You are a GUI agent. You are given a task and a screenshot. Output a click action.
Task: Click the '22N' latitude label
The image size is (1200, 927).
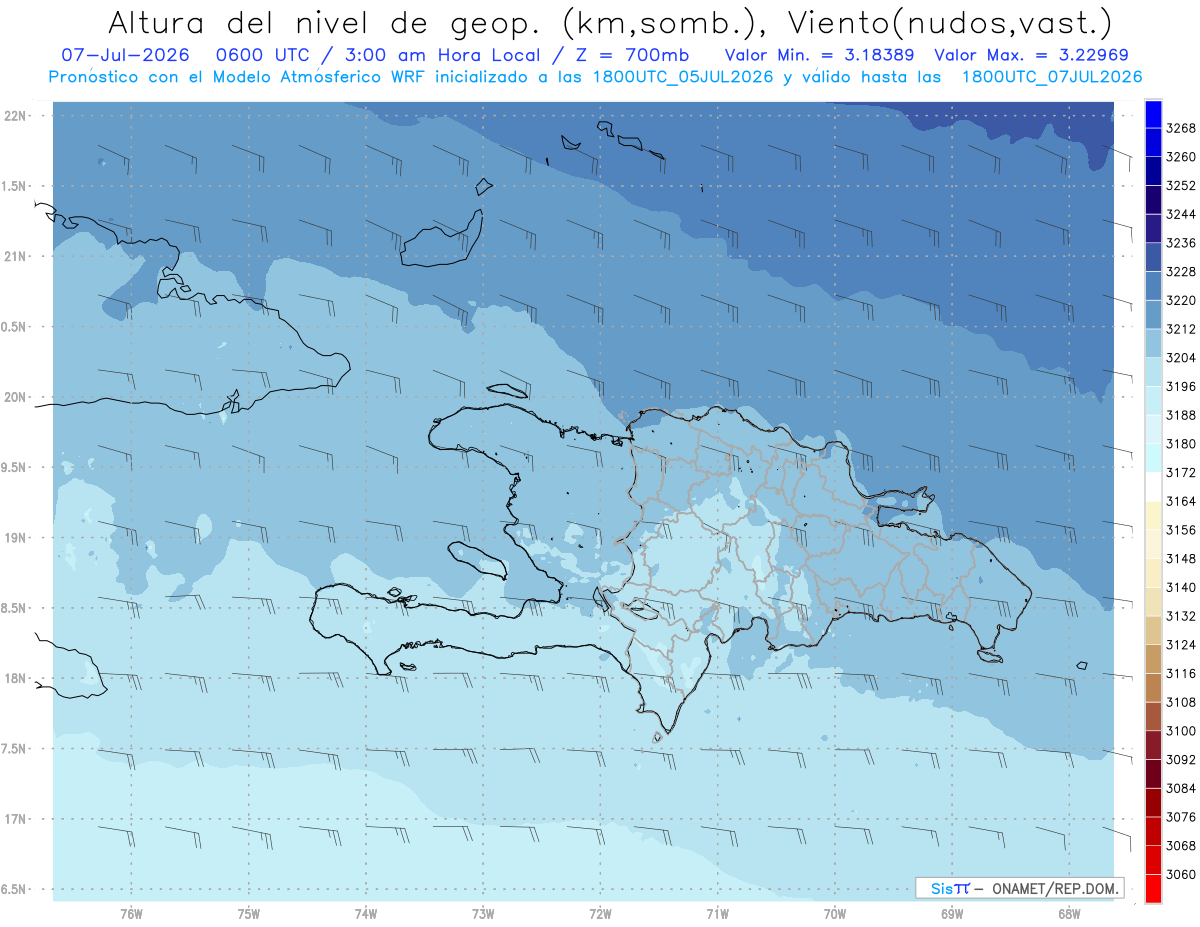[15, 116]
